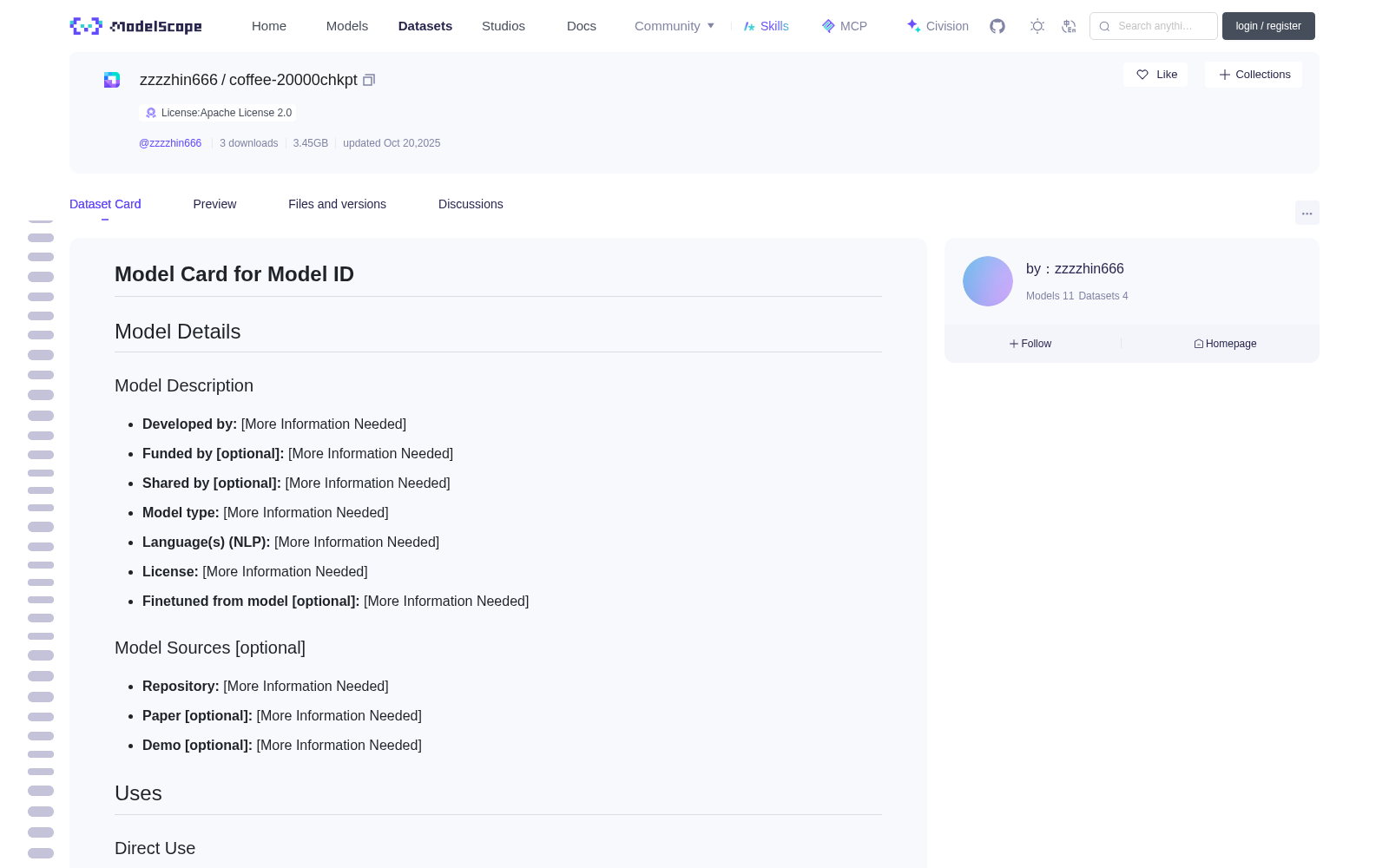This screenshot has height=868, width=1389.
Task: Switch to the Files and versions tab
Action: click(x=337, y=204)
